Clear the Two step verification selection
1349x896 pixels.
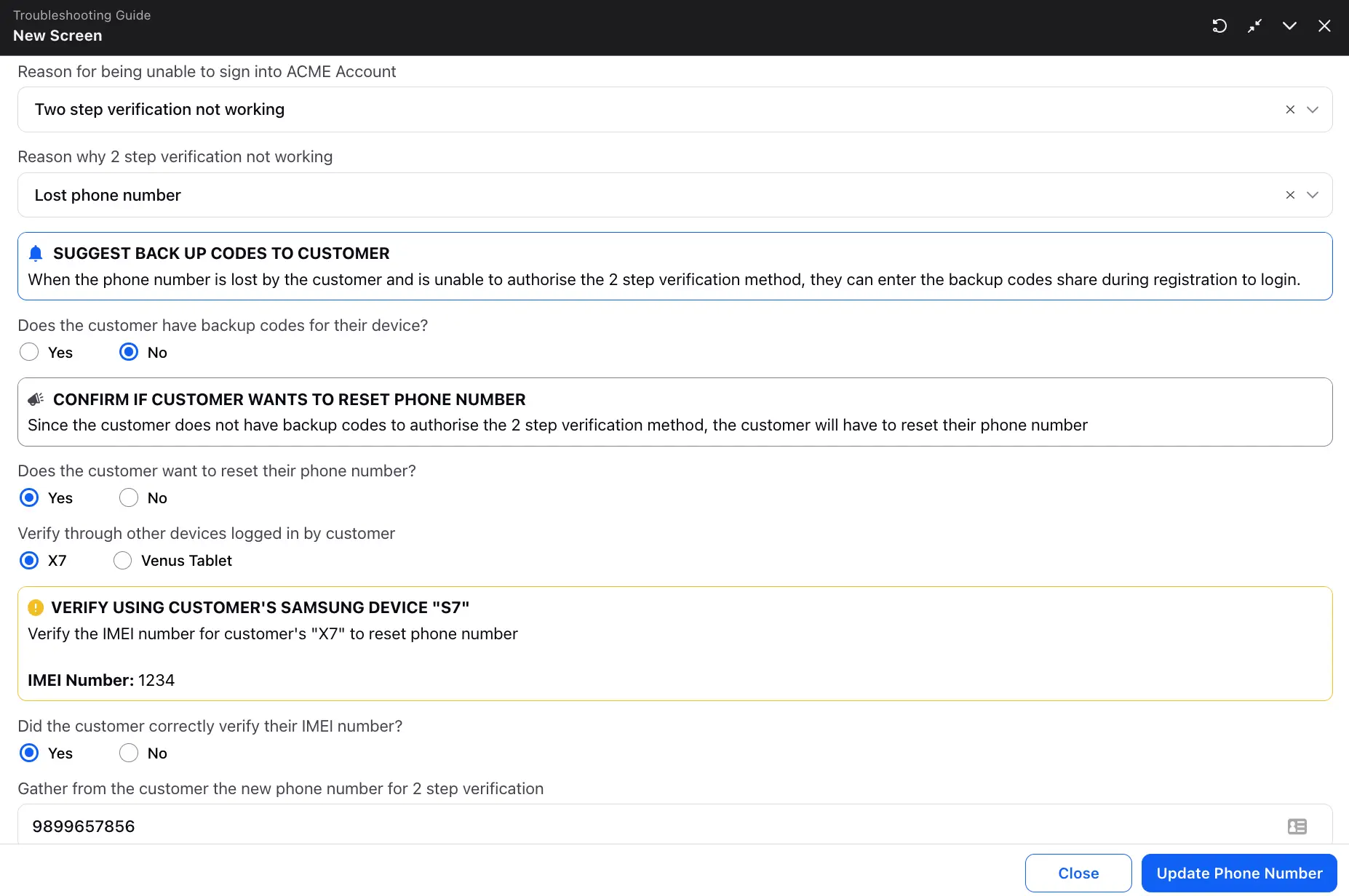click(x=1289, y=110)
